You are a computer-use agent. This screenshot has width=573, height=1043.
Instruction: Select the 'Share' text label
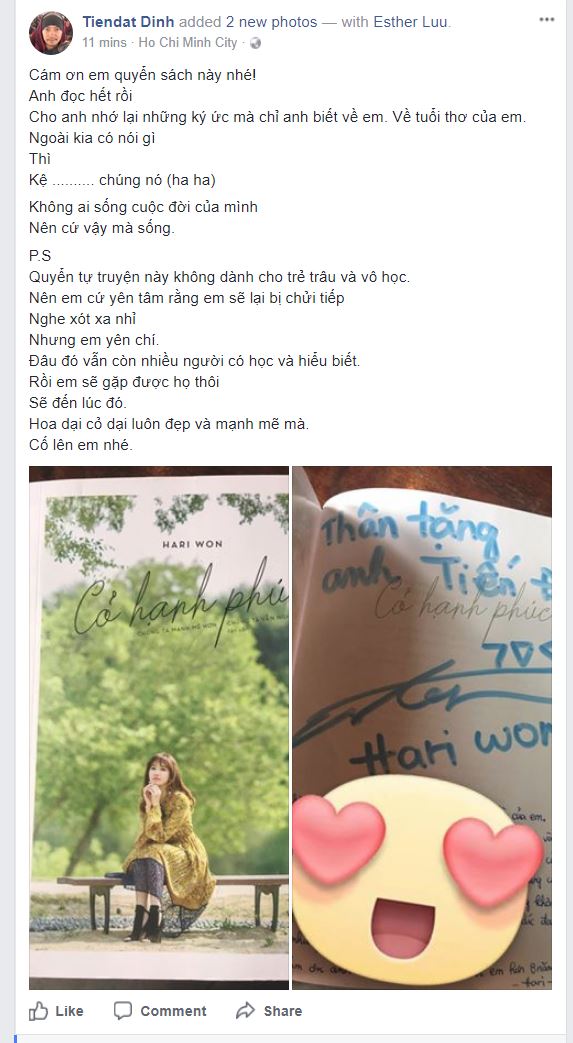tap(283, 1011)
